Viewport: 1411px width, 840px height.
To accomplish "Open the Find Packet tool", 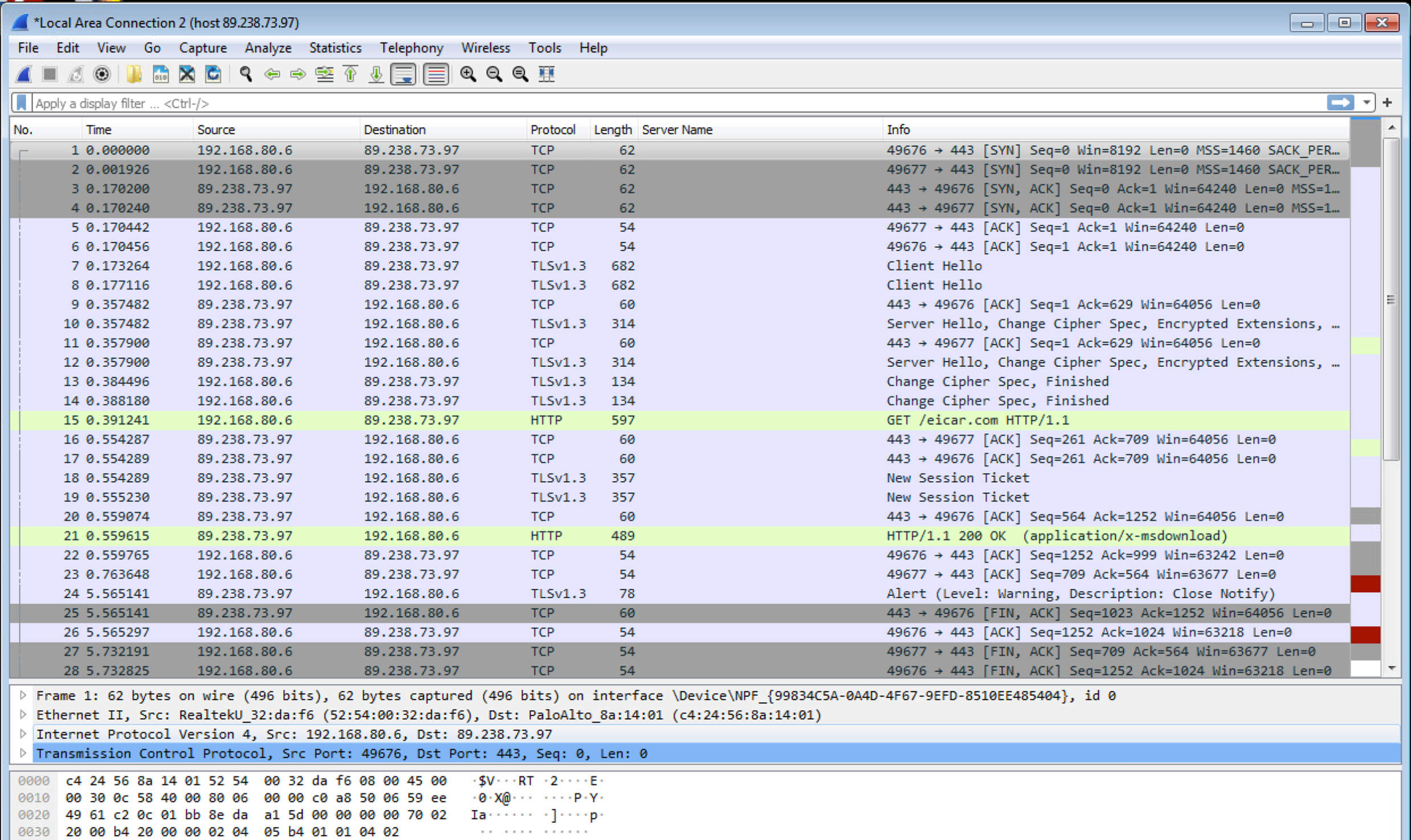I will click(246, 74).
